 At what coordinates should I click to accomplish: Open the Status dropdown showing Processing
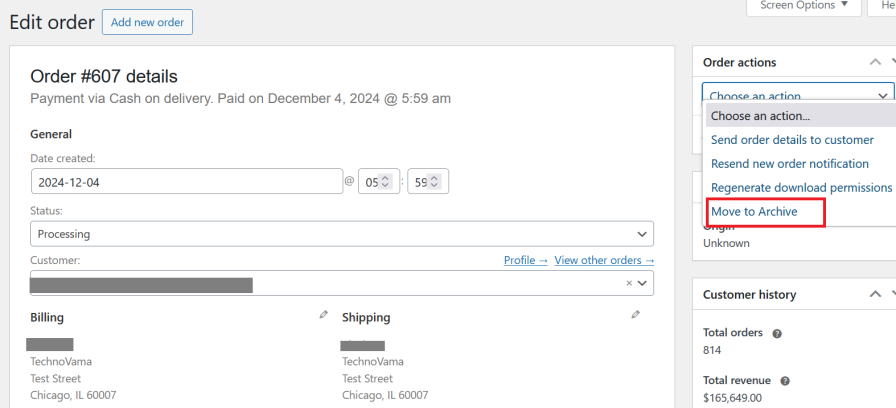[x=342, y=234]
